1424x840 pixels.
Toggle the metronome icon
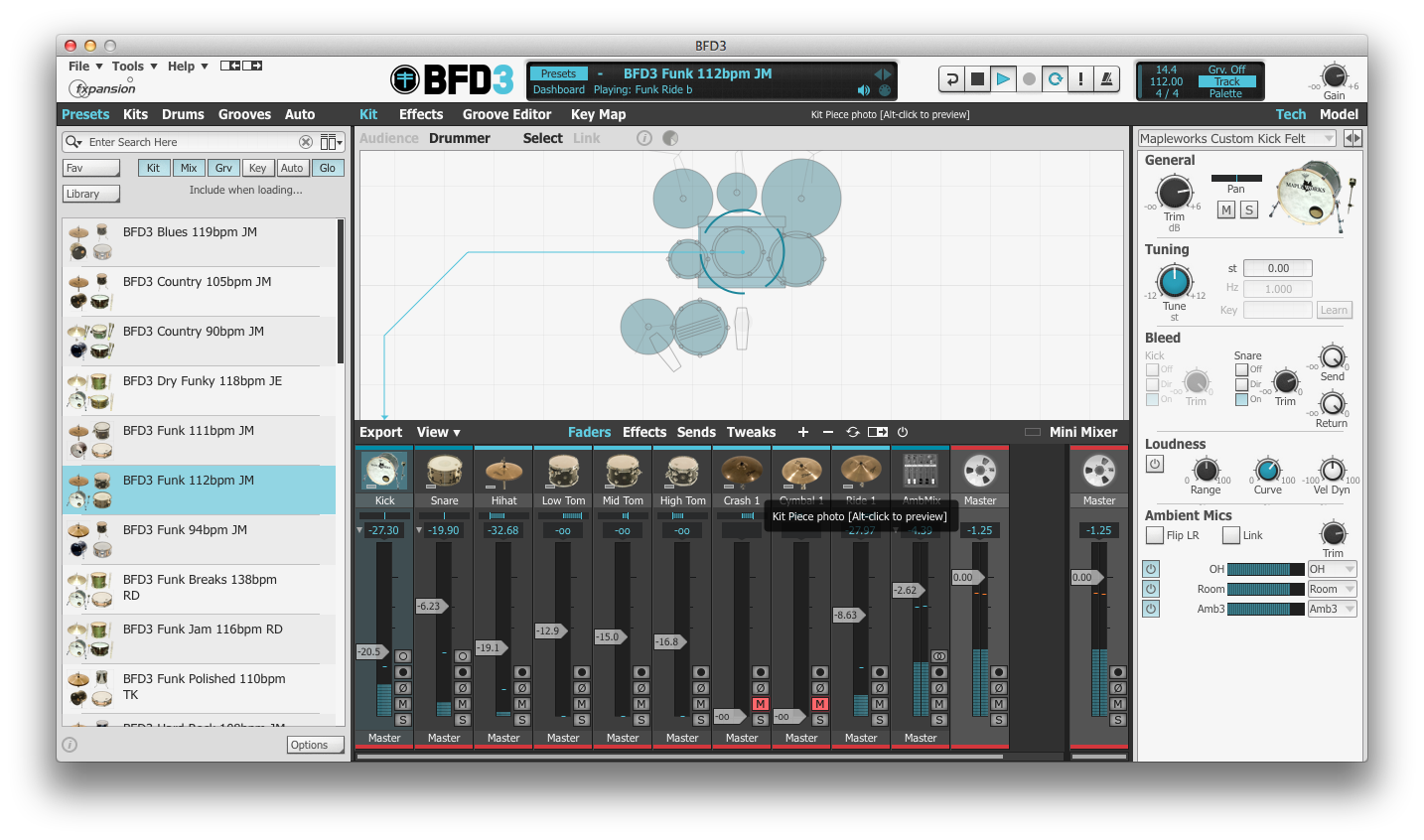[x=1106, y=79]
